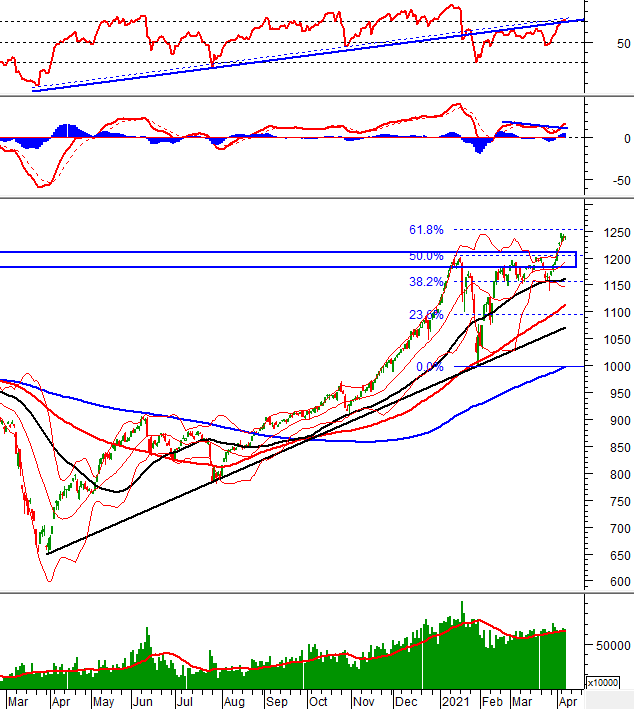Viewport: 634px width, 709px height.
Task: Click the Mar label right after Feb
Action: [522, 702]
